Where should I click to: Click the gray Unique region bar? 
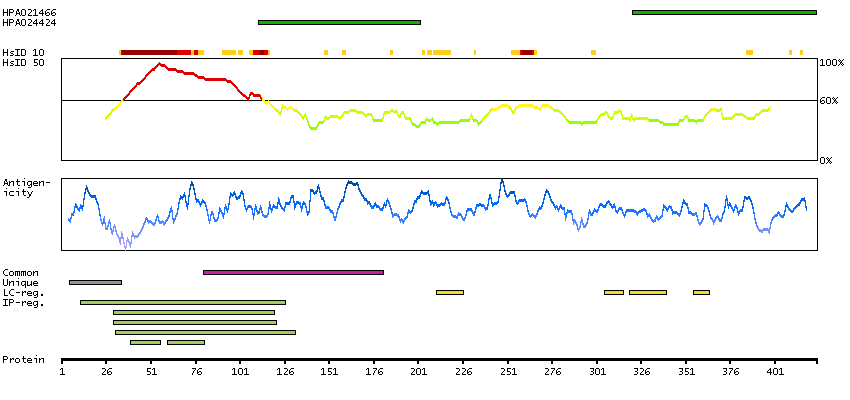(x=95, y=282)
